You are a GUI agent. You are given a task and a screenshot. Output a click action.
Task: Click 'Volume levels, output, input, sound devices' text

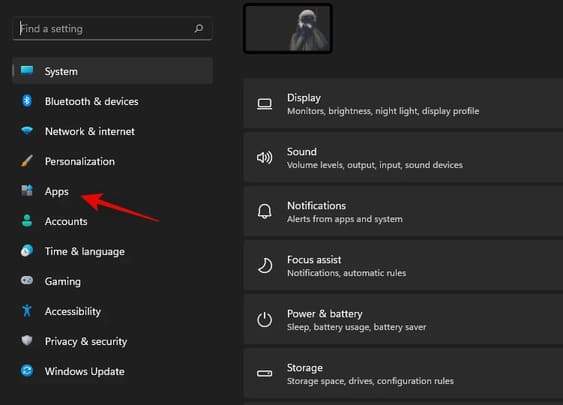click(x=375, y=165)
